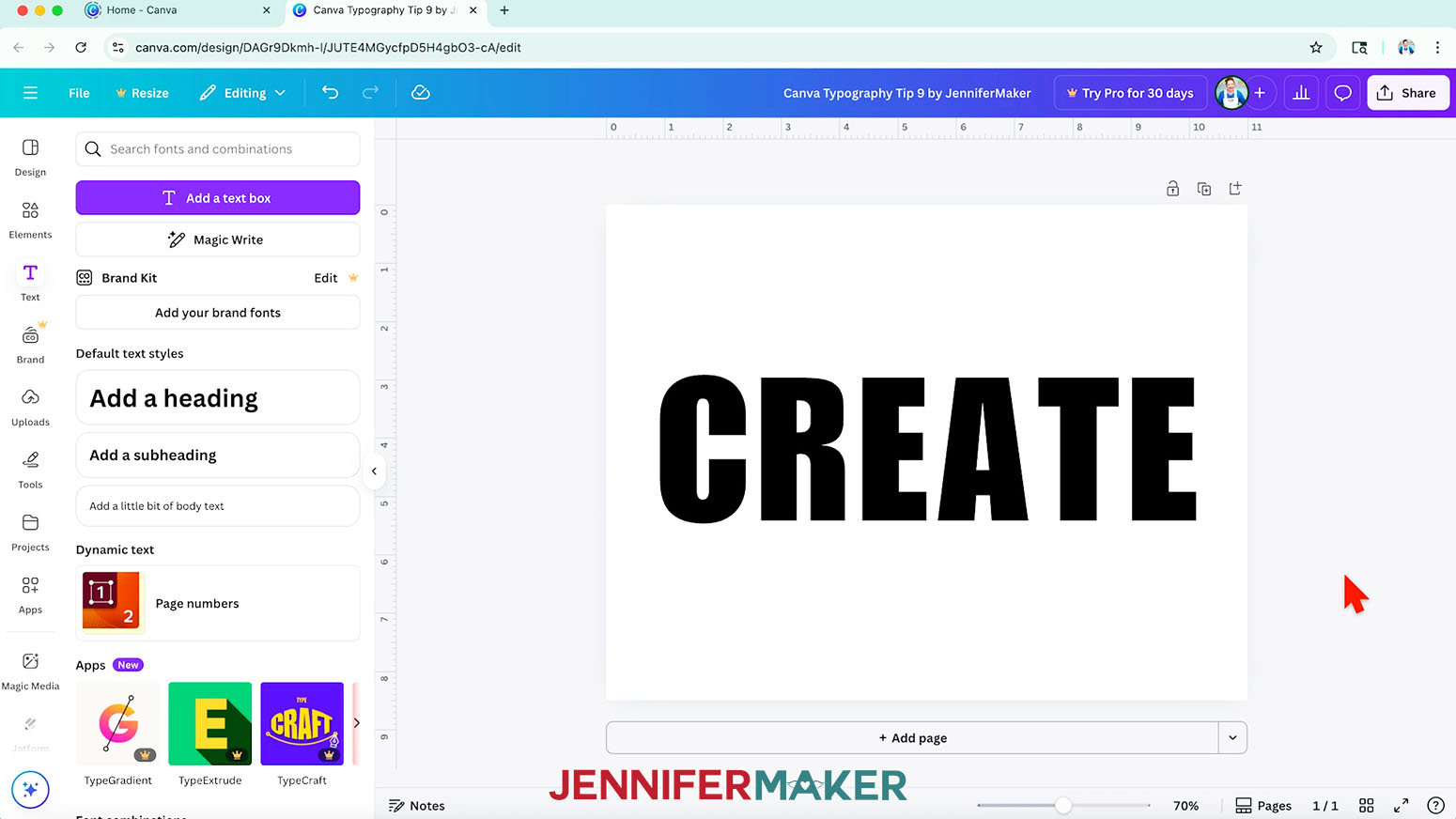Add collaborator with plus icon

pyautogui.click(x=1260, y=93)
